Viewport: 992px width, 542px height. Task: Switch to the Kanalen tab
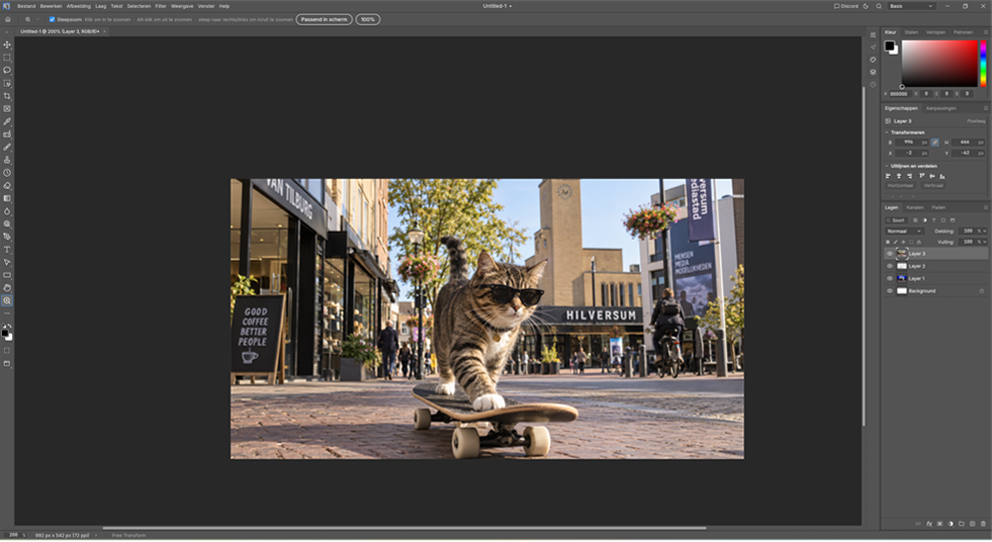[915, 207]
